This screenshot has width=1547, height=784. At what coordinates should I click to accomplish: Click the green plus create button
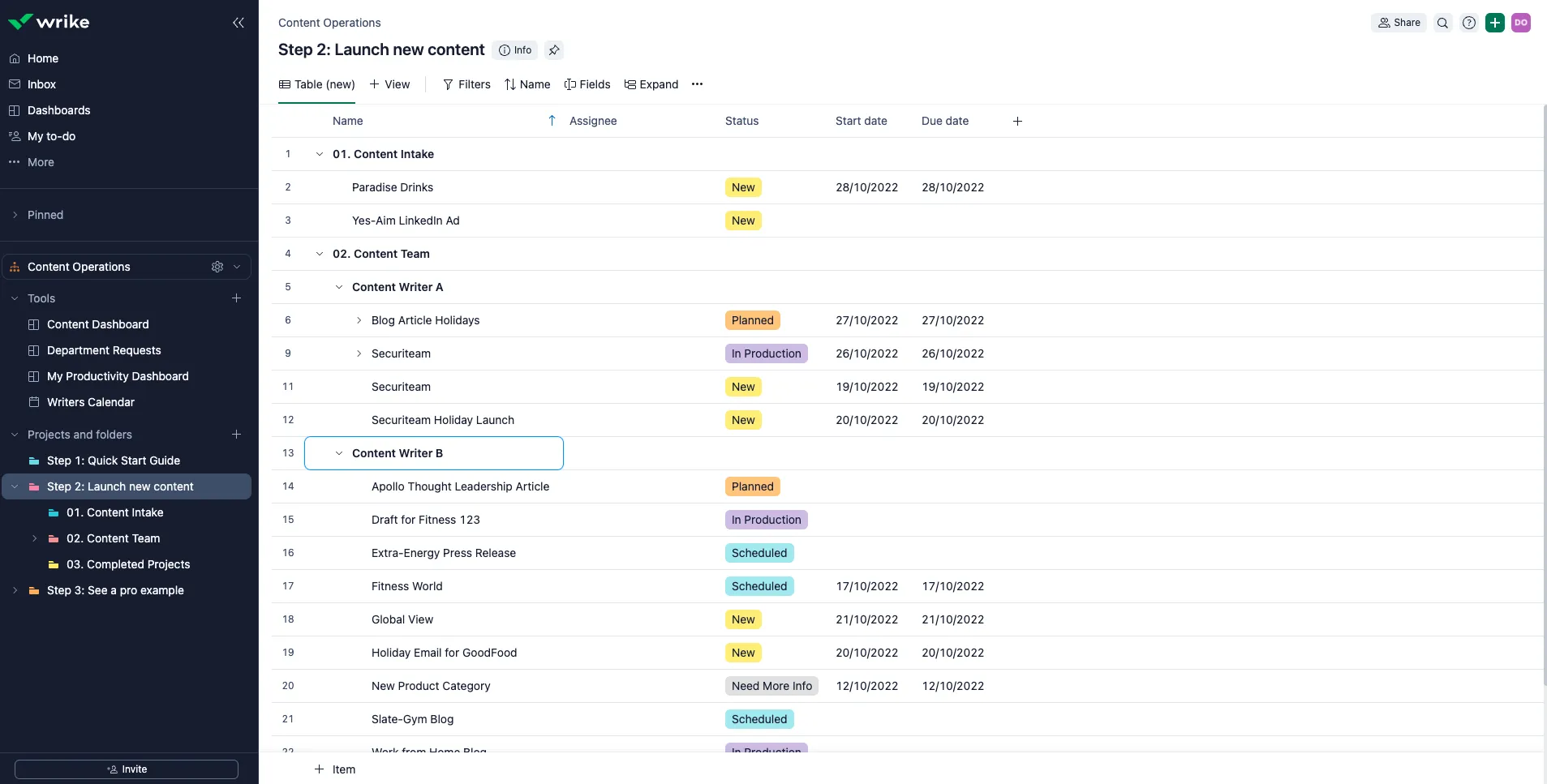coord(1495,23)
